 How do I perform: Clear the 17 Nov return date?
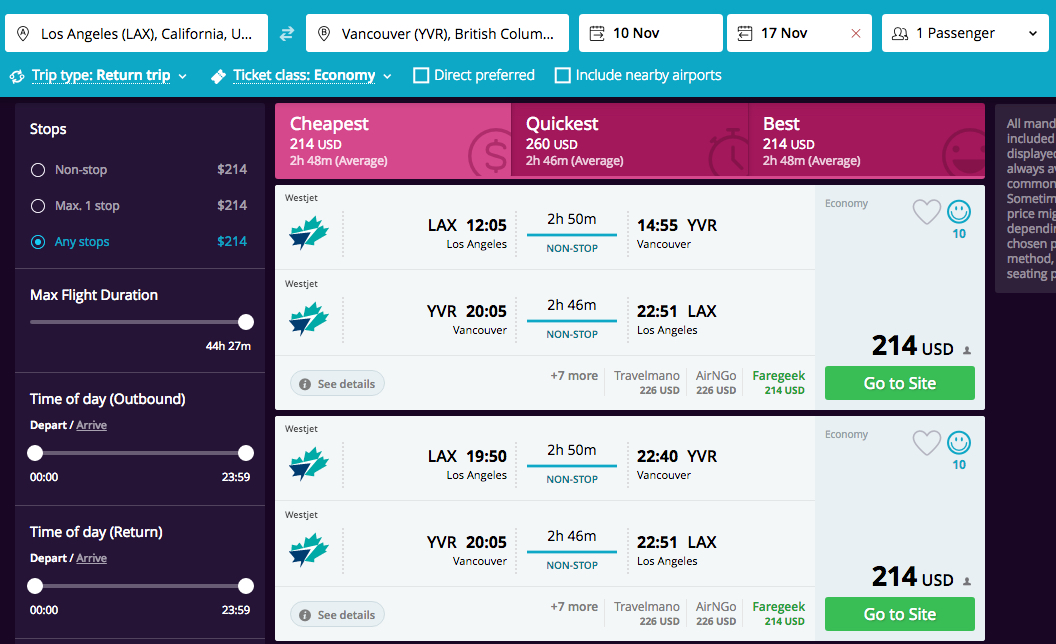855,33
